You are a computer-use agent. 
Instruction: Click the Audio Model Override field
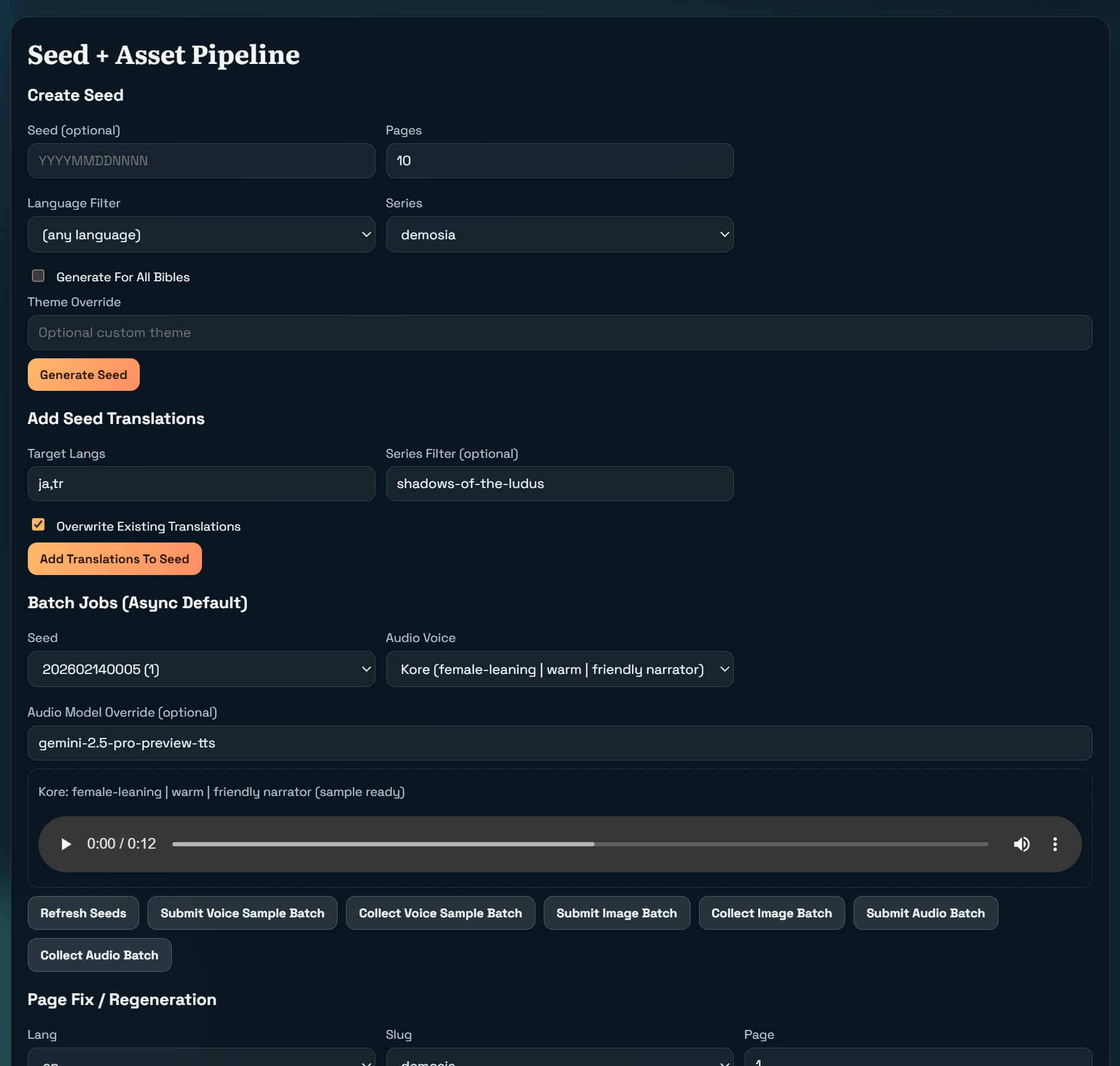(x=560, y=743)
